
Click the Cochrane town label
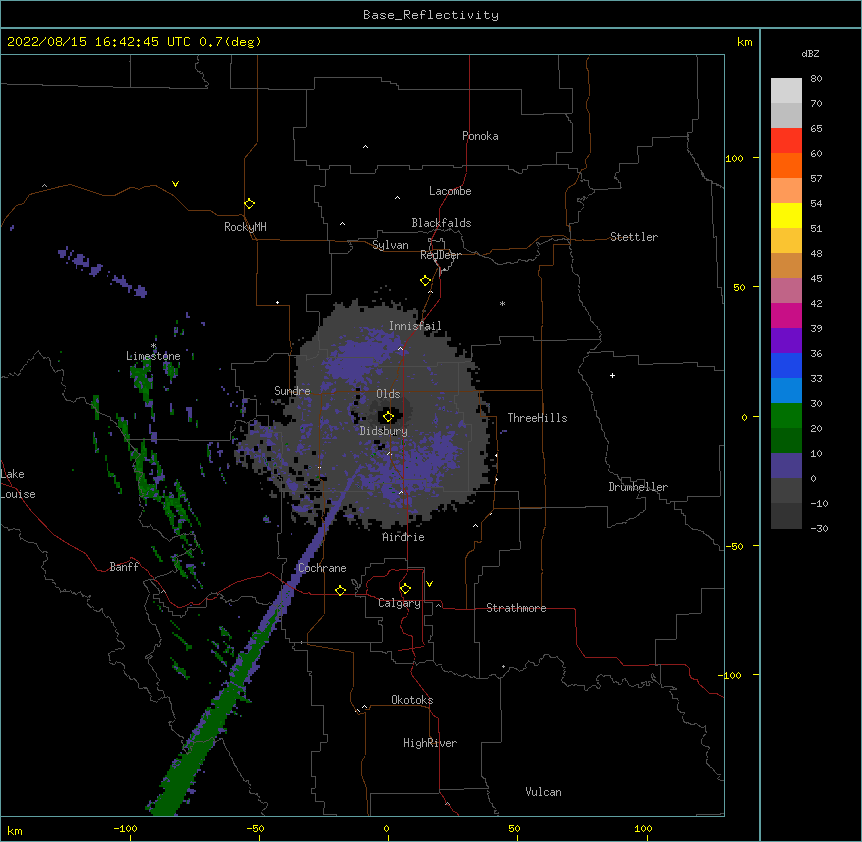[322, 568]
